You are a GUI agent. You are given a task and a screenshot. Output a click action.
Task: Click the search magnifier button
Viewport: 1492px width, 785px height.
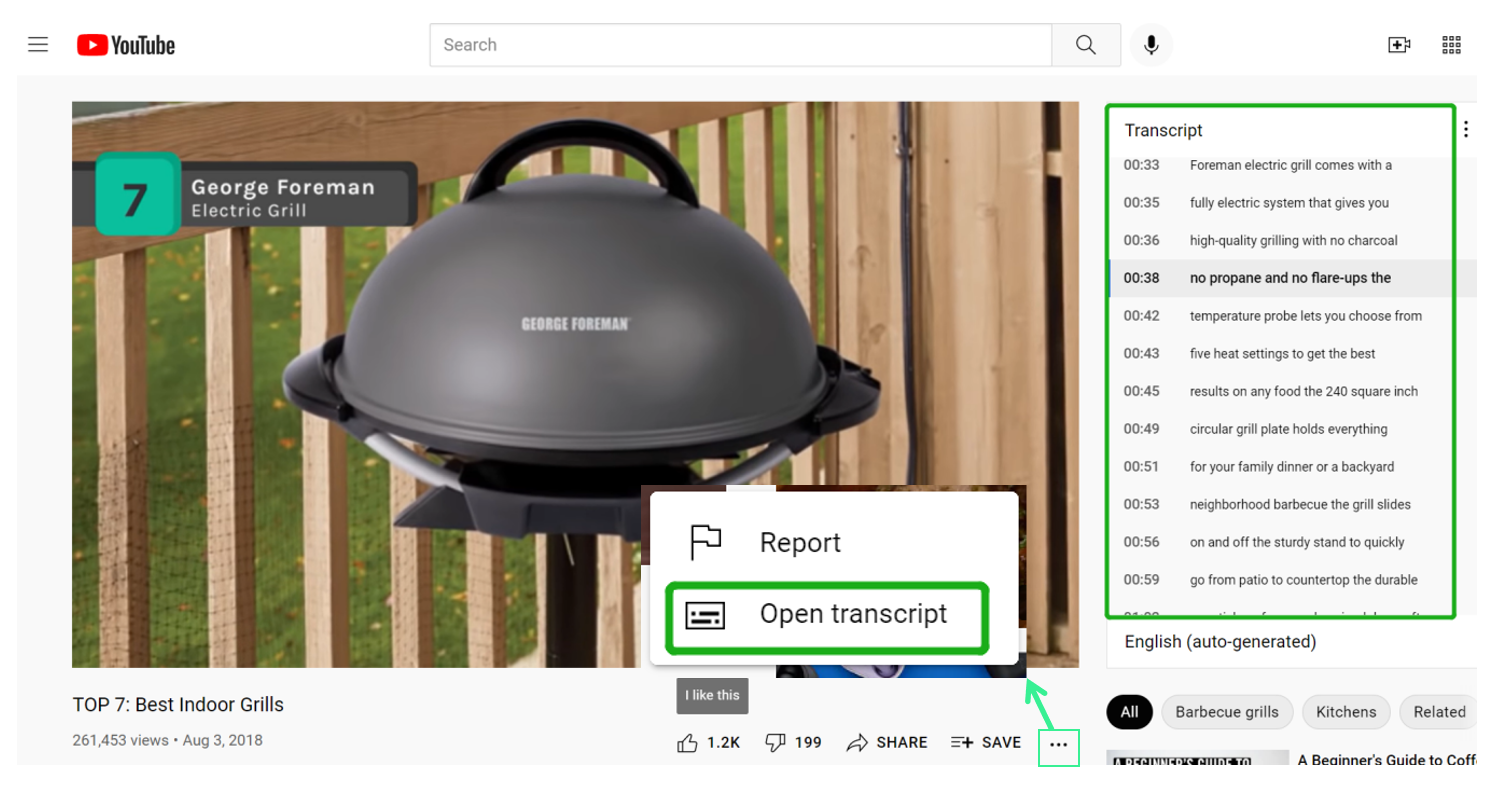1085,45
